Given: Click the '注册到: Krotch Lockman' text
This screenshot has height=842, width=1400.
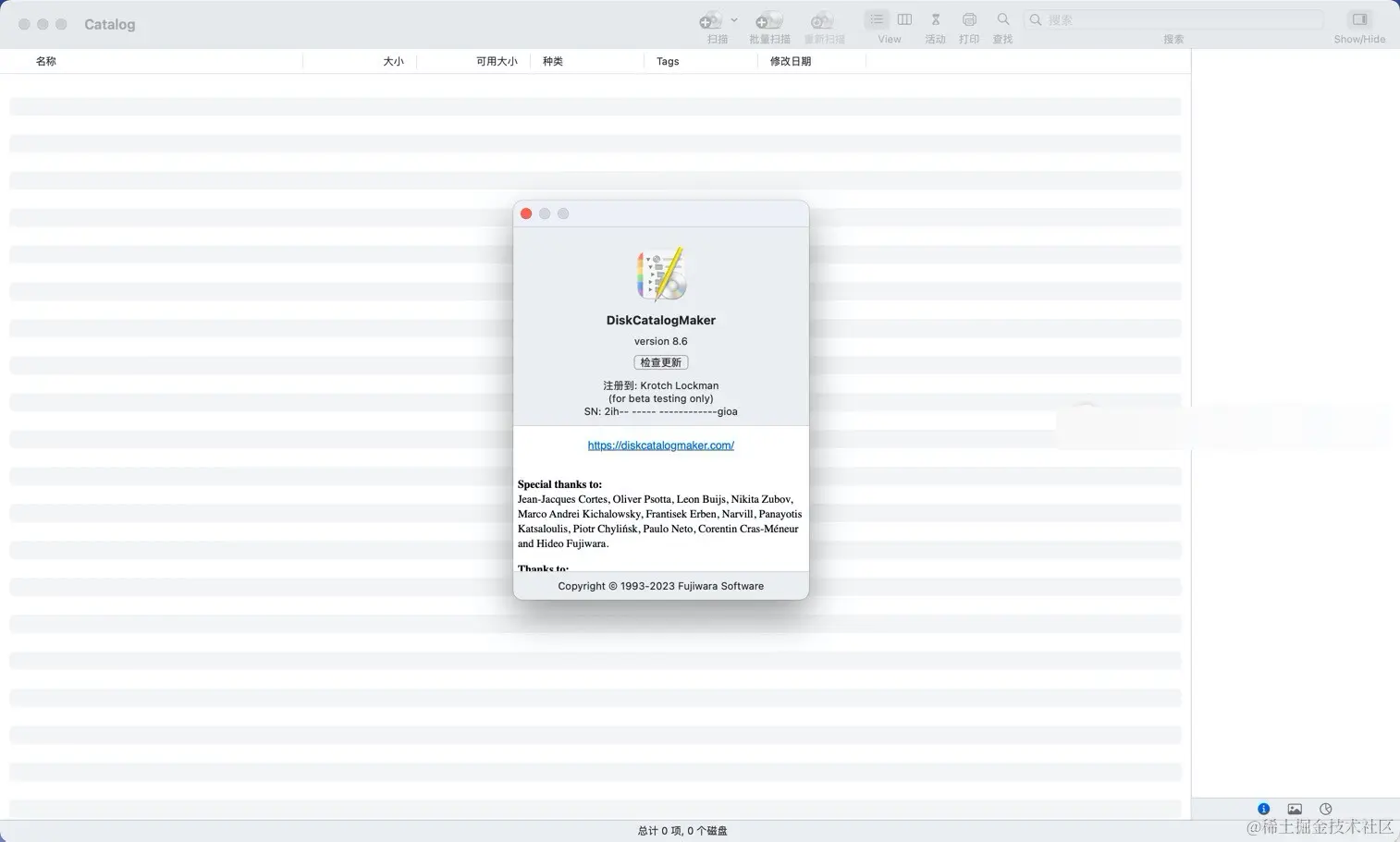Looking at the screenshot, I should tap(661, 385).
